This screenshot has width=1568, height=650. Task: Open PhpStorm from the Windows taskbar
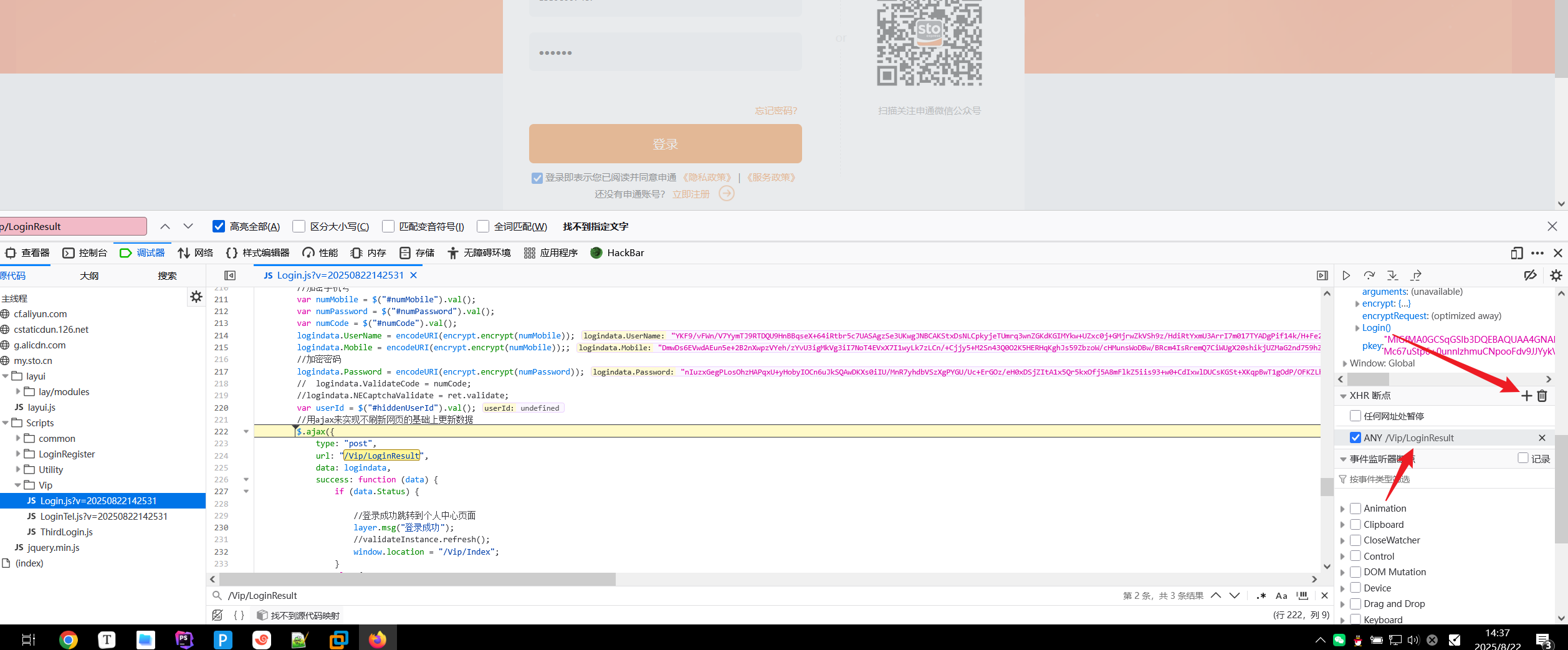click(x=184, y=639)
